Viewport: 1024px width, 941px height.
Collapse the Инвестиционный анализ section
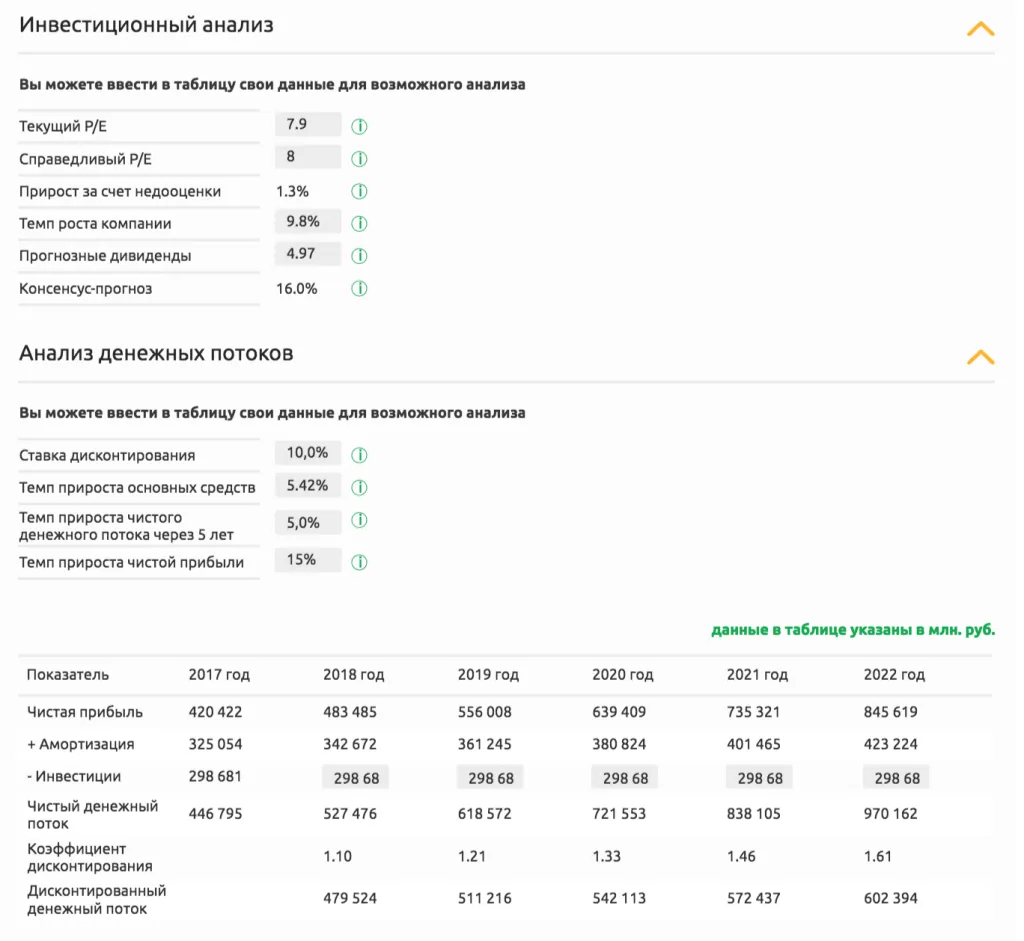980,29
